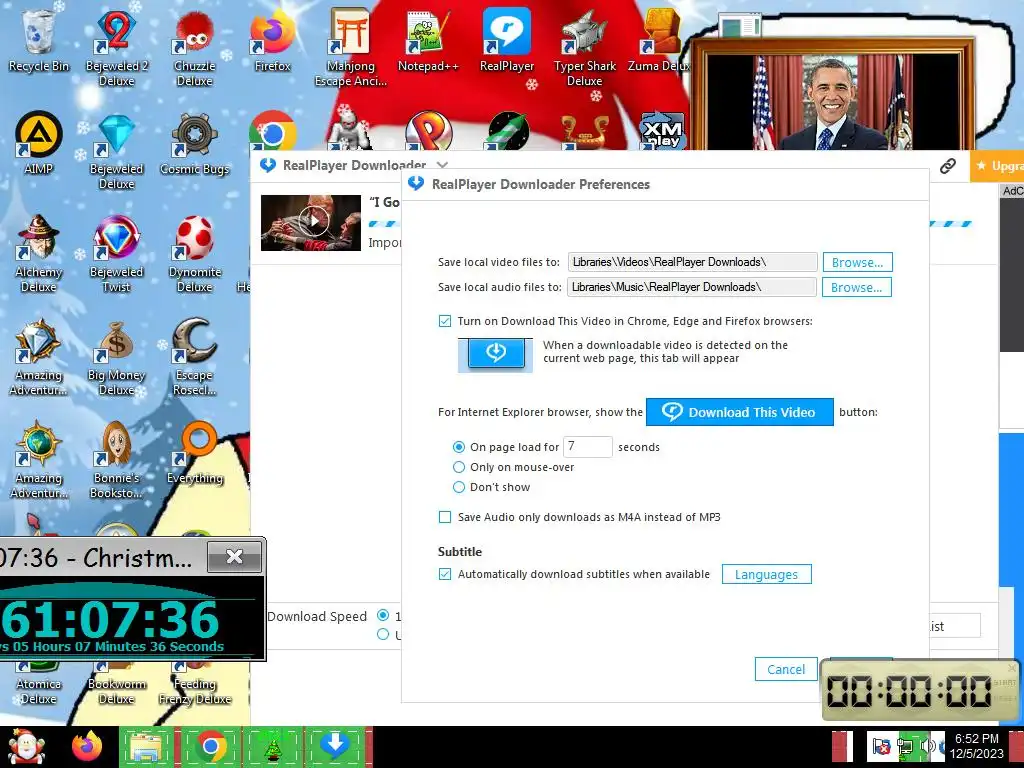Open XMPlay desktop icon
Screen dimensions: 1024x768
click(x=662, y=131)
